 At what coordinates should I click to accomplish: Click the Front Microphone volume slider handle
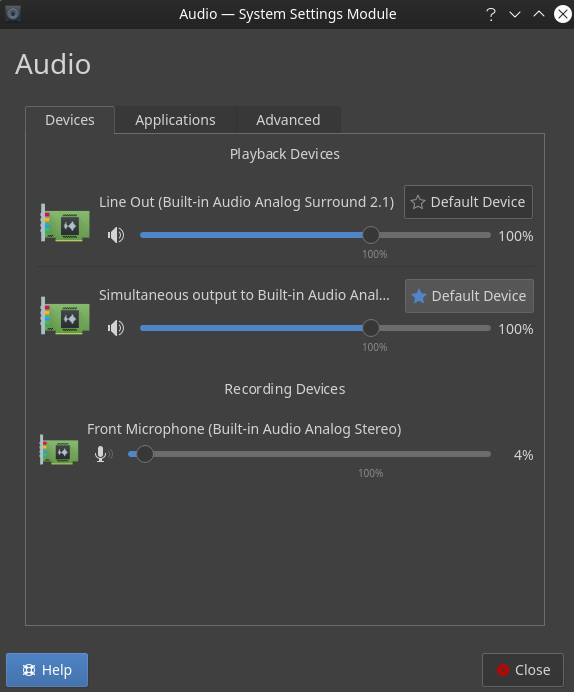[x=144, y=454]
